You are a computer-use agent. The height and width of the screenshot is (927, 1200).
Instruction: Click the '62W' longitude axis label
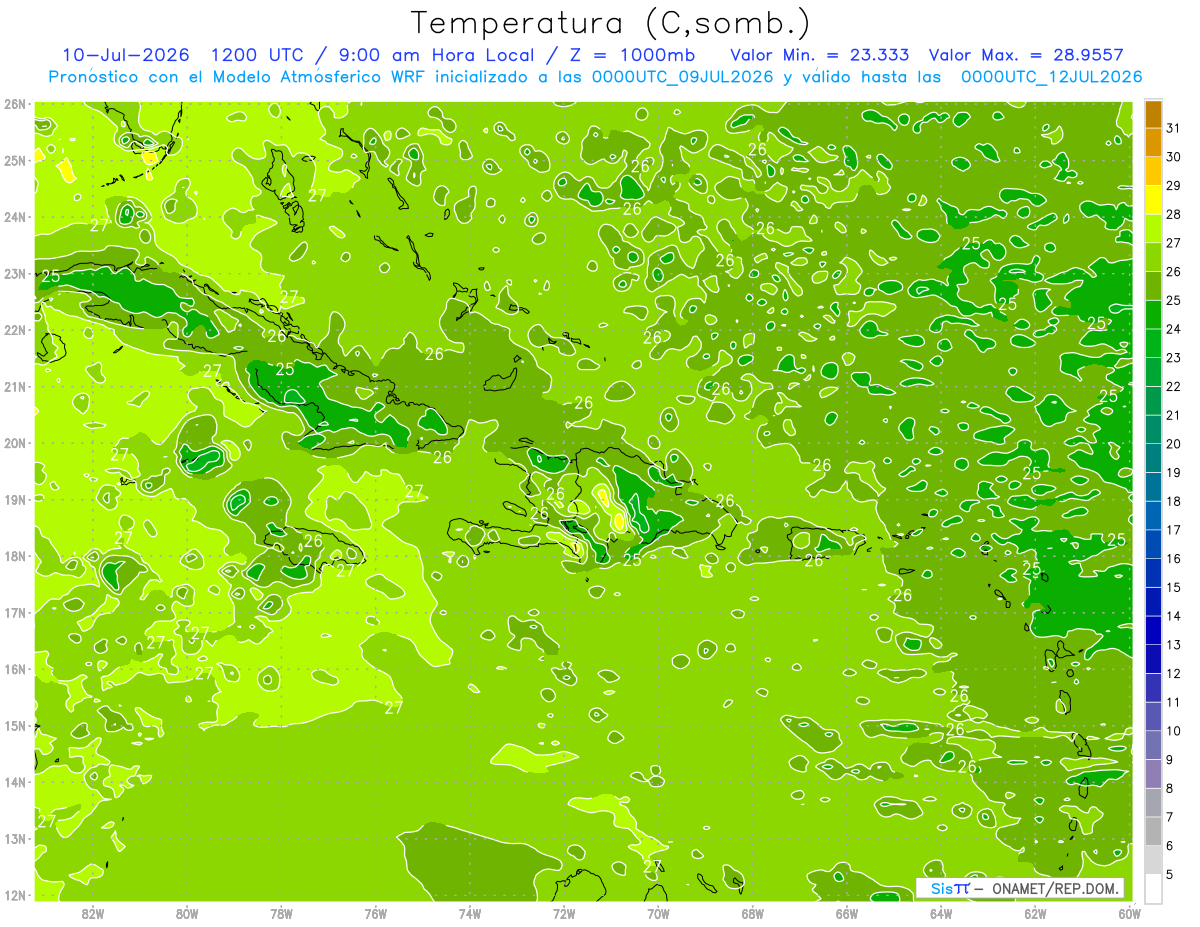click(1035, 914)
